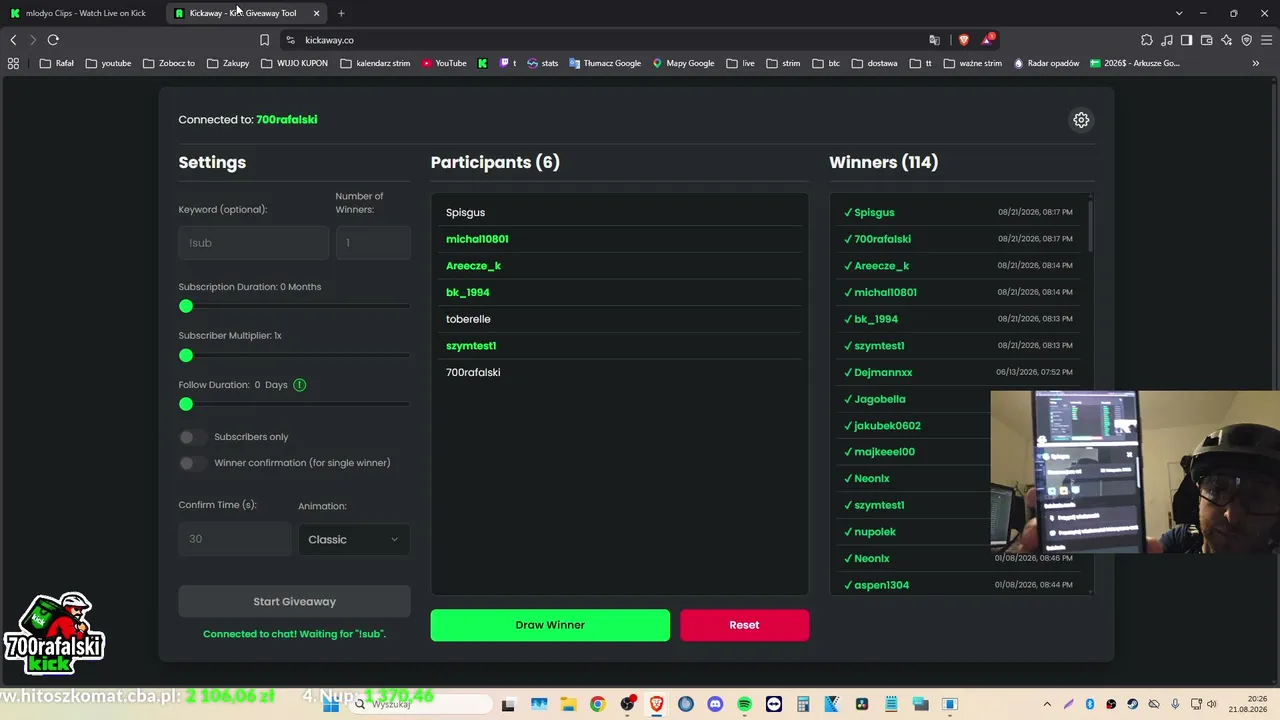The height and width of the screenshot is (720, 1280).
Task: Reload the kickaway.co page
Action: [53, 40]
